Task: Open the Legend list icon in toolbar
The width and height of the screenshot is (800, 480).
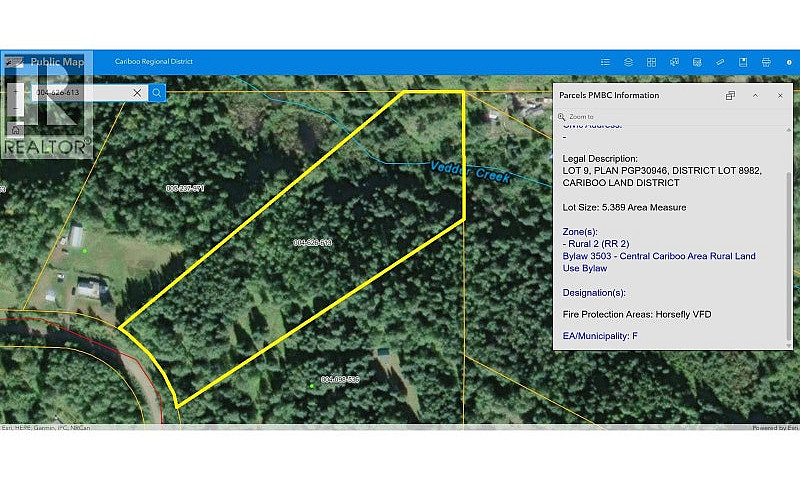Action: pos(606,62)
